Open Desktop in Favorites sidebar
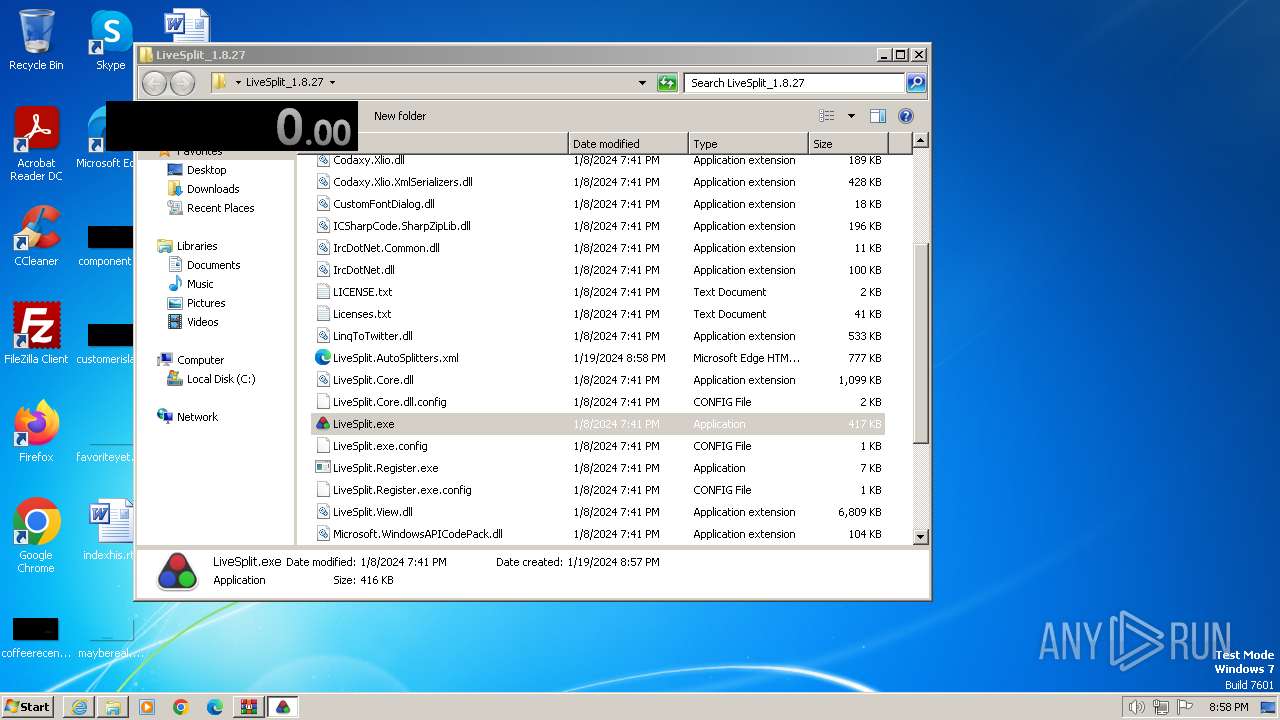 point(206,170)
